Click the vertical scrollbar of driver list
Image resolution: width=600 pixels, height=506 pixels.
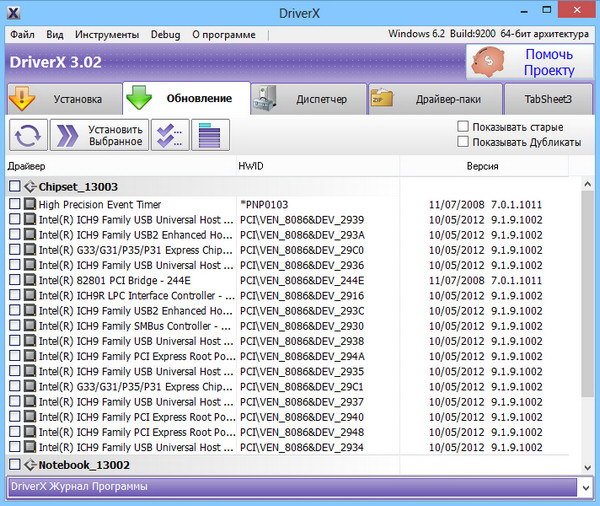pyautogui.click(x=586, y=300)
